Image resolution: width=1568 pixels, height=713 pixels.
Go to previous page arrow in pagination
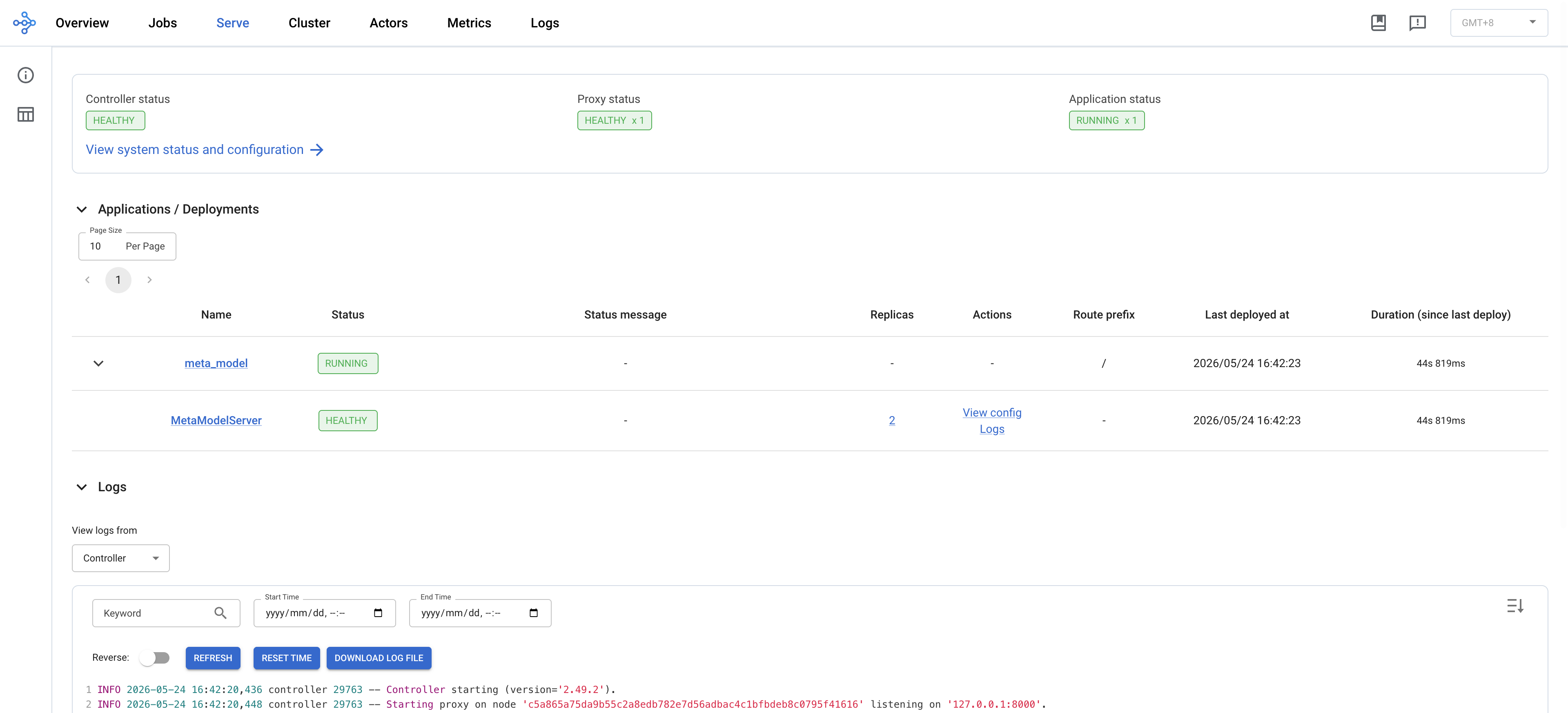(x=88, y=280)
